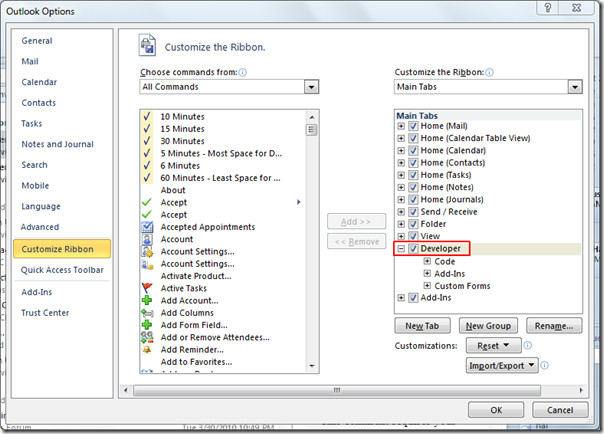Click the Add Form Field plus icon
This screenshot has width=604, height=434.
coord(147,325)
